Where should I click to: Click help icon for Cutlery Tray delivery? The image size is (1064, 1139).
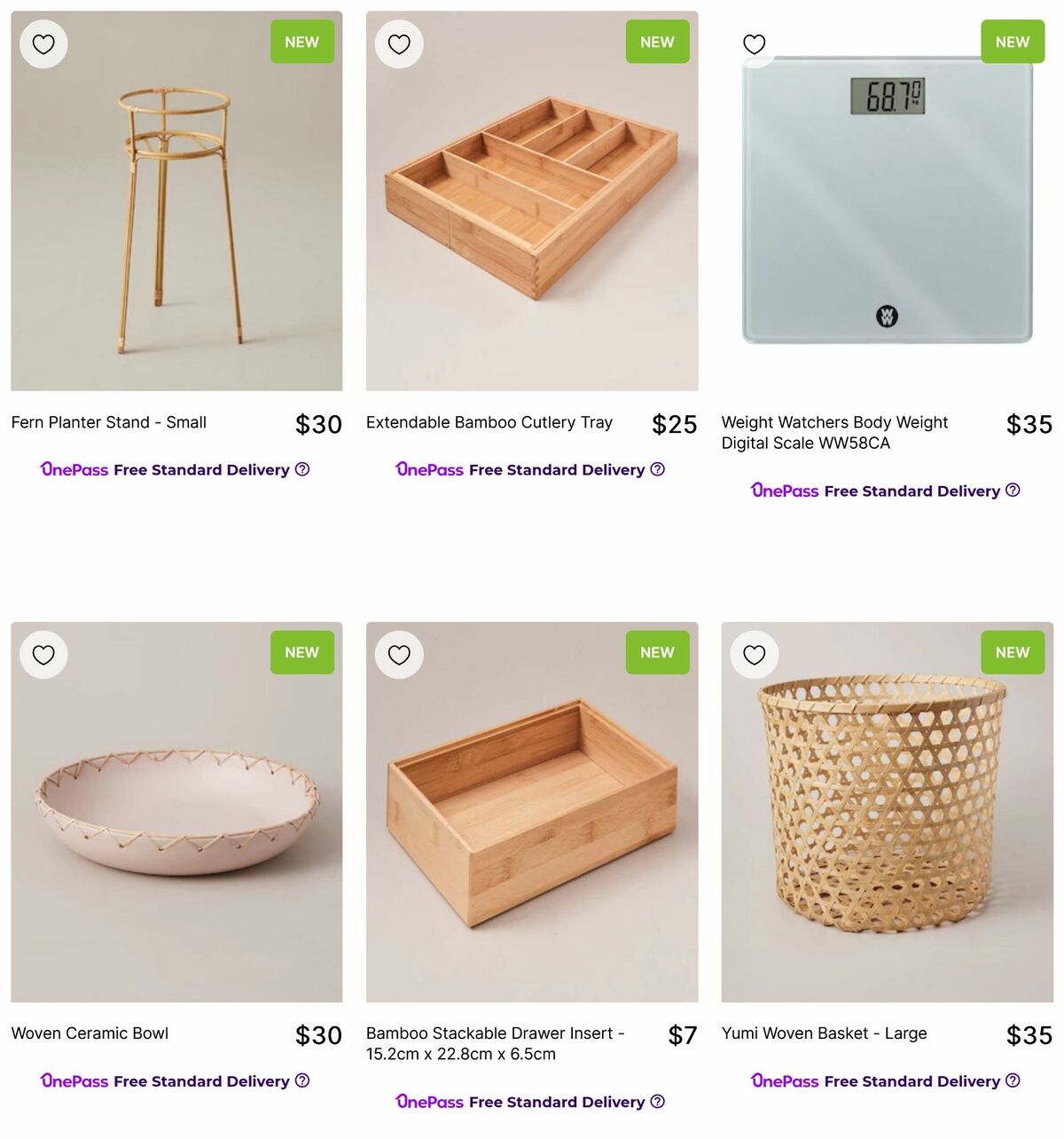(658, 469)
